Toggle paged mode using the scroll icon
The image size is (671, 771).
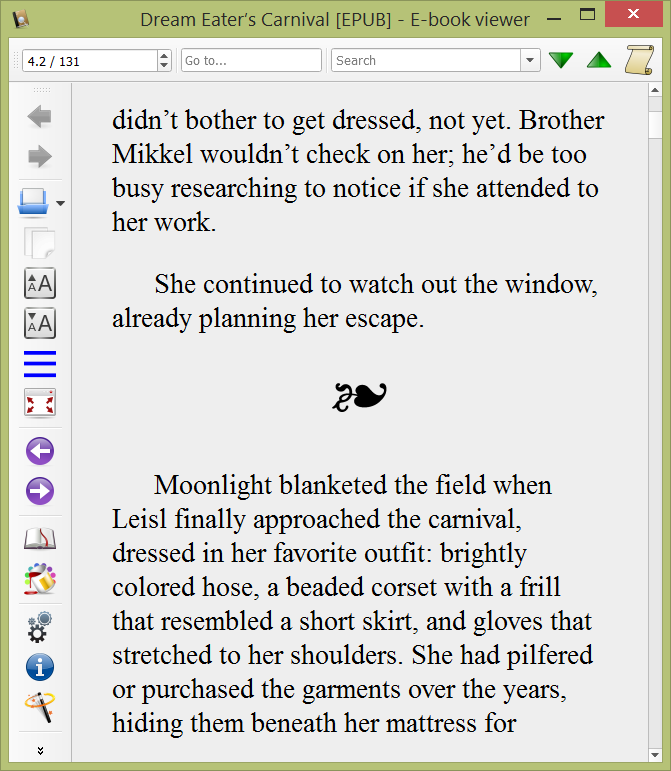(x=639, y=60)
